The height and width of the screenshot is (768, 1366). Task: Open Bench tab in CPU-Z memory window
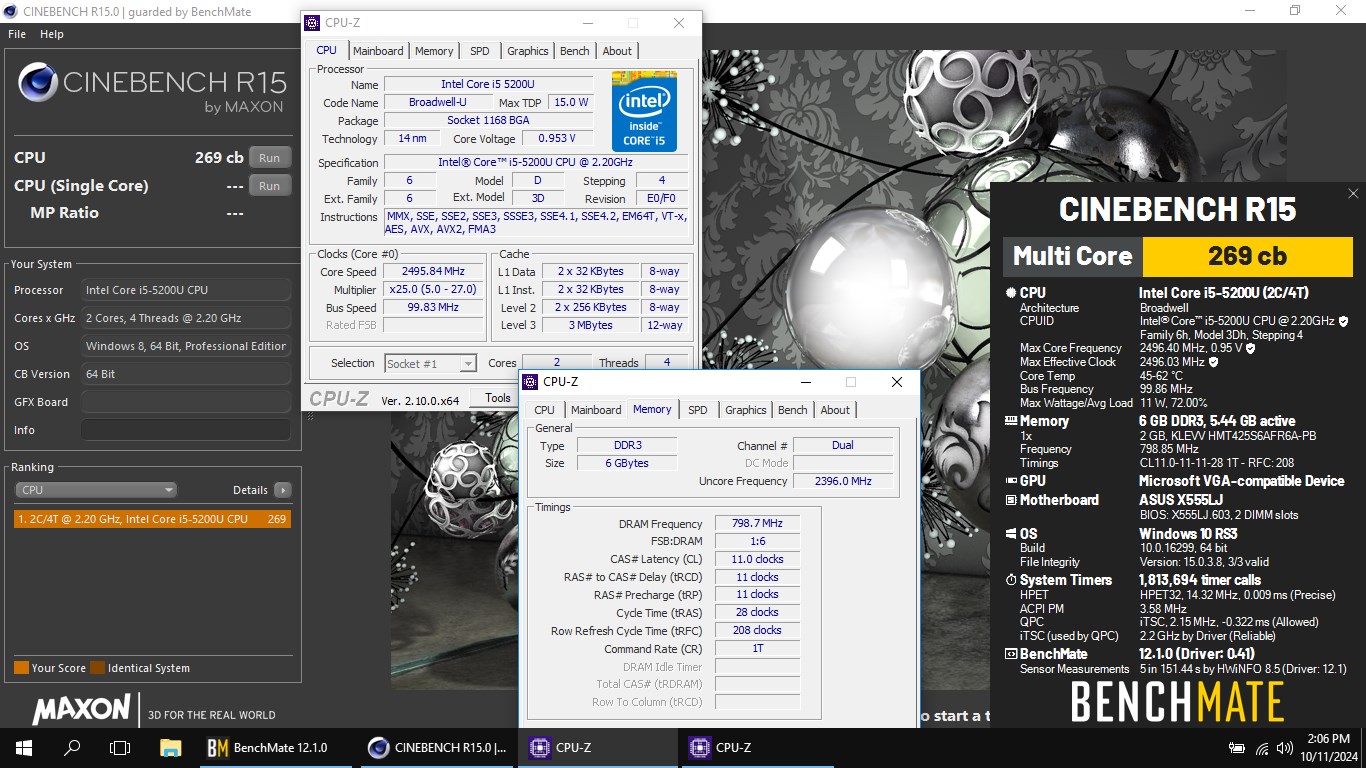click(x=792, y=410)
